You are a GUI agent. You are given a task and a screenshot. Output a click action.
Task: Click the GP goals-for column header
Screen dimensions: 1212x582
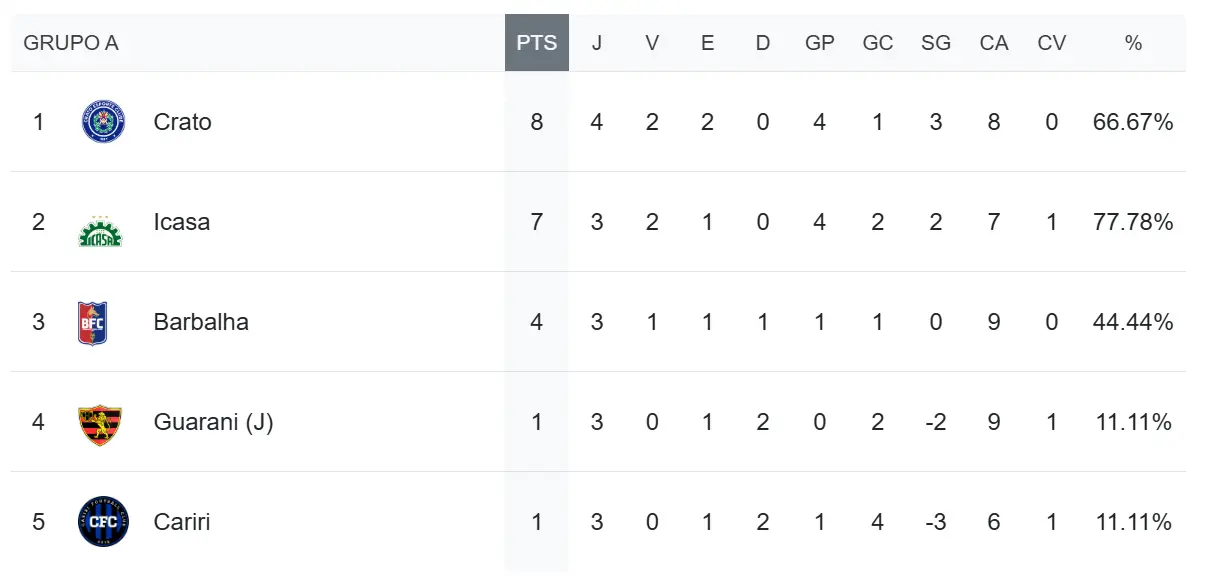(x=820, y=43)
